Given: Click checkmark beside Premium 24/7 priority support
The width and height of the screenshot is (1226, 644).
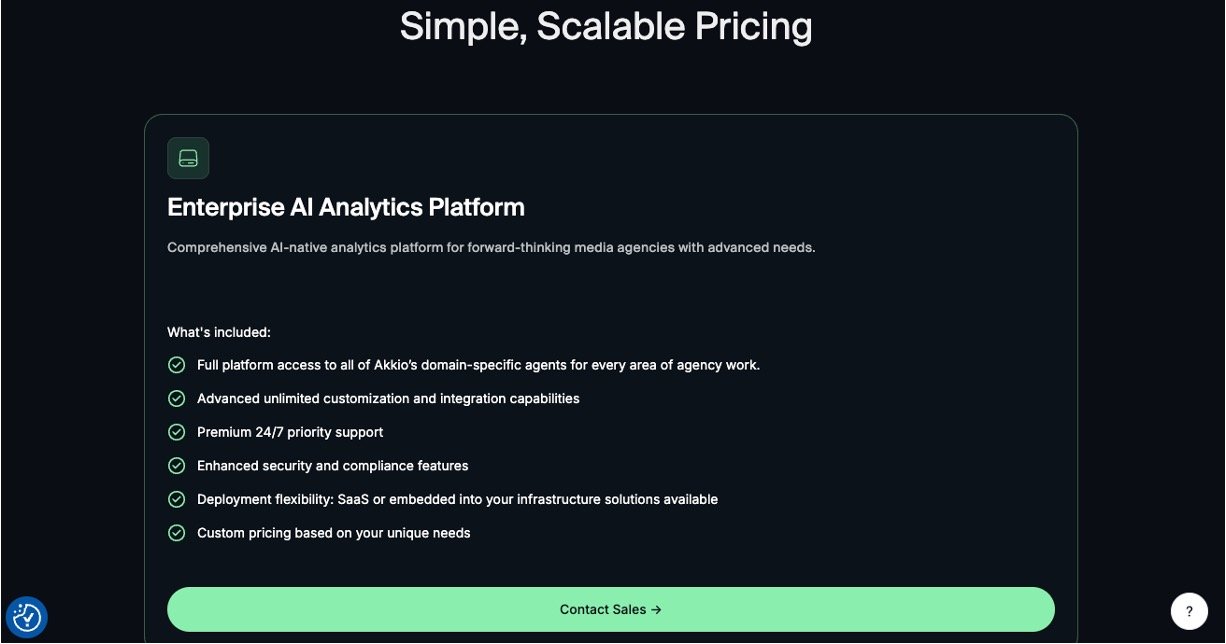Looking at the screenshot, I should click(177, 432).
